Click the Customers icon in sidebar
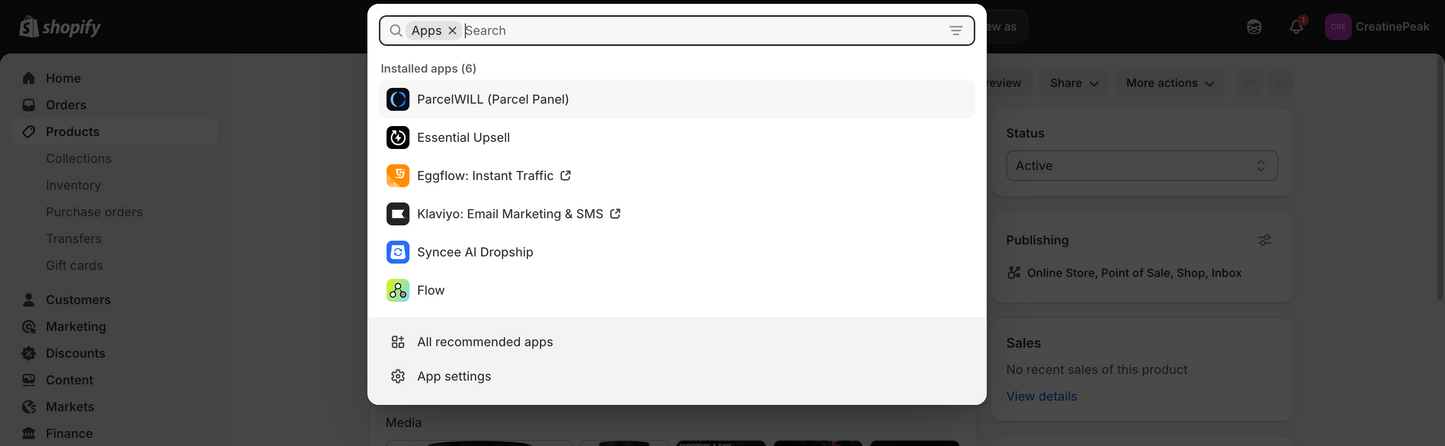Image resolution: width=1445 pixels, height=446 pixels. pos(28,300)
